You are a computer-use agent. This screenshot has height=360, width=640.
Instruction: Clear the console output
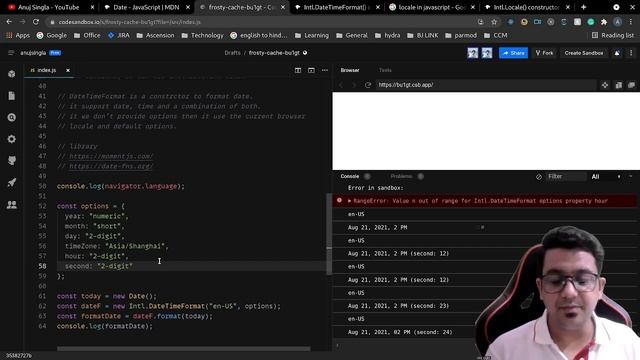539,177
